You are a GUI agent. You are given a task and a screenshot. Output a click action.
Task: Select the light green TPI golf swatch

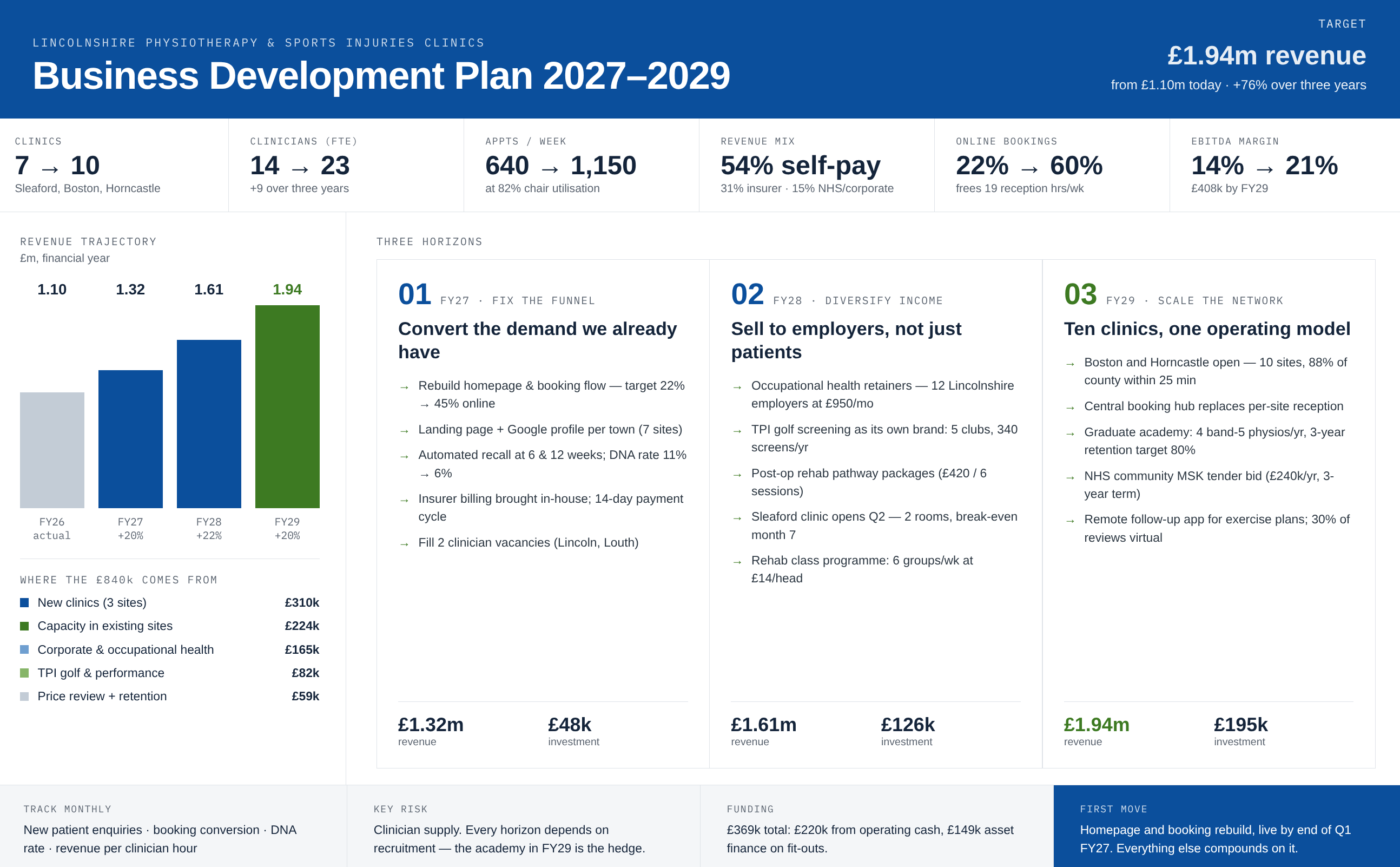(x=24, y=673)
